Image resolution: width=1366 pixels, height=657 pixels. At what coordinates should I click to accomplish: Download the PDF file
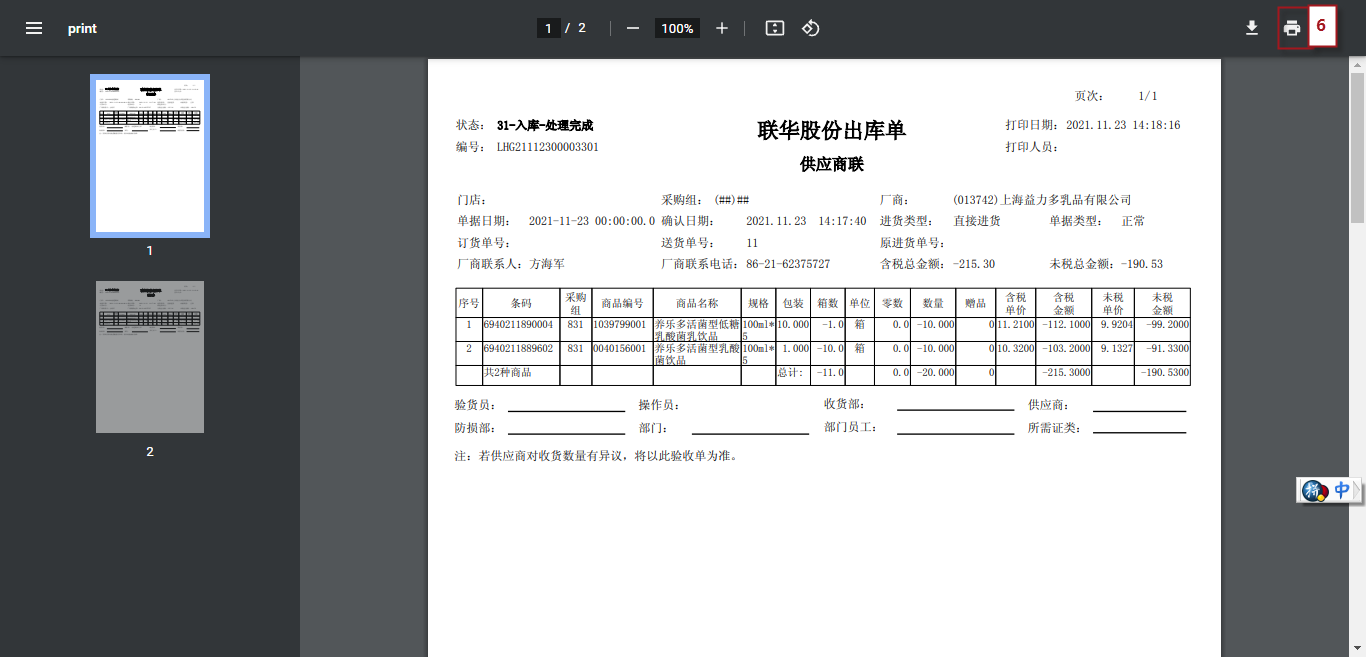click(1251, 28)
